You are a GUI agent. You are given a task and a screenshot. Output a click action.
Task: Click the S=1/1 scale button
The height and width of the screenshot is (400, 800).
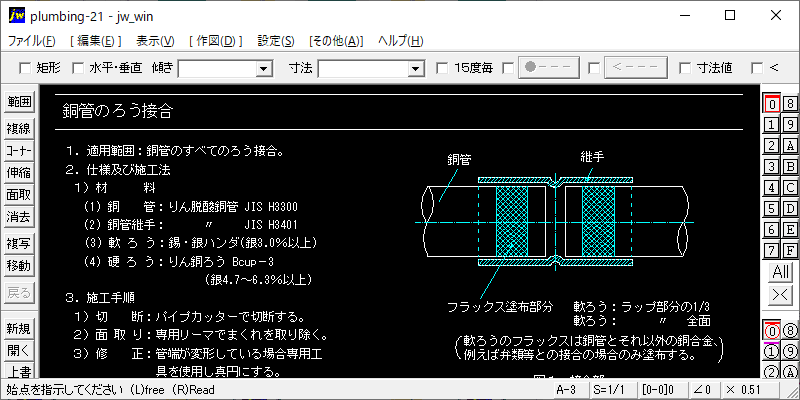point(613,390)
